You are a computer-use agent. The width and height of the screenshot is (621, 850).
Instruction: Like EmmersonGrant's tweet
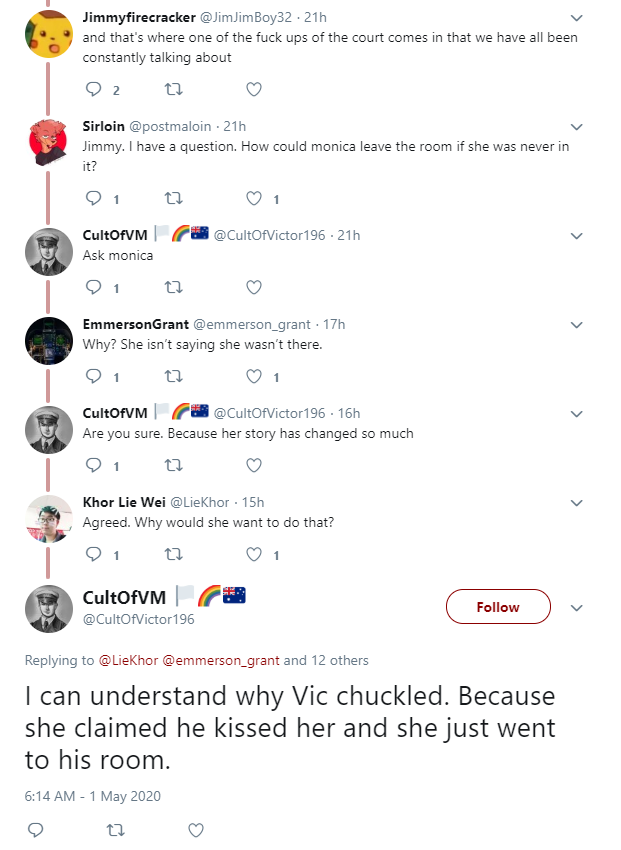tap(254, 376)
